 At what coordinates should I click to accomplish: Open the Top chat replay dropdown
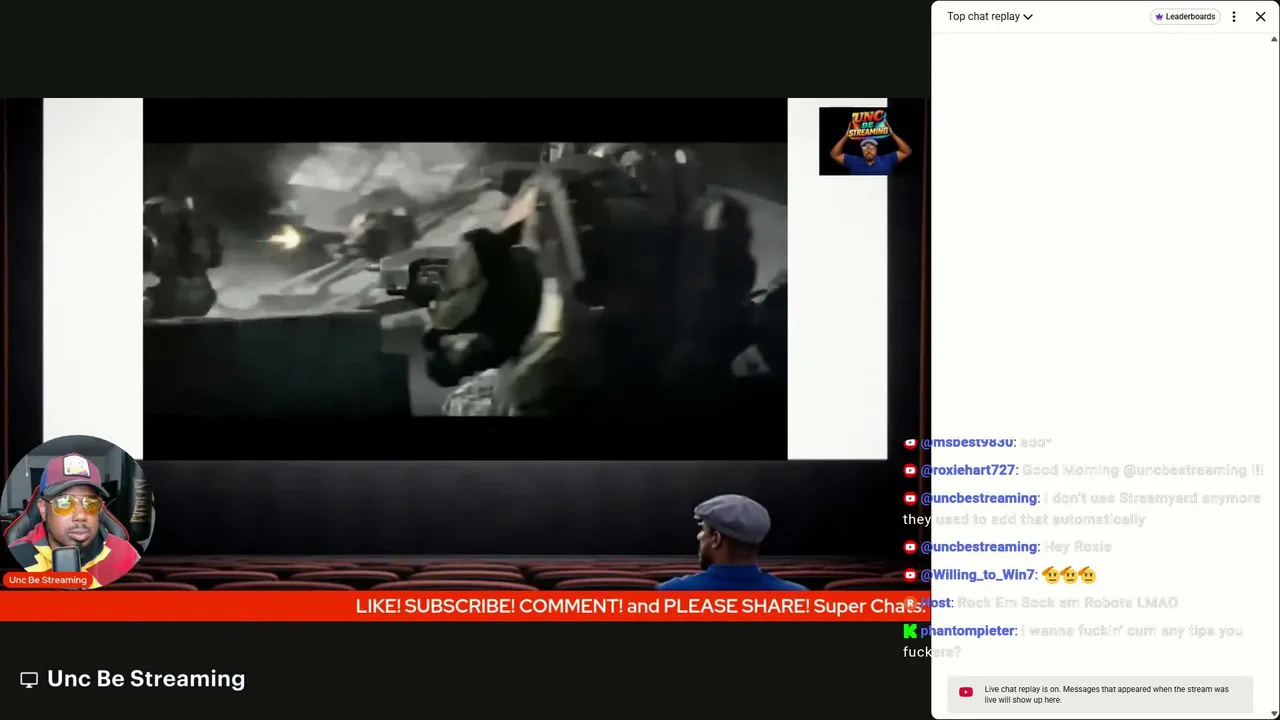point(989,16)
